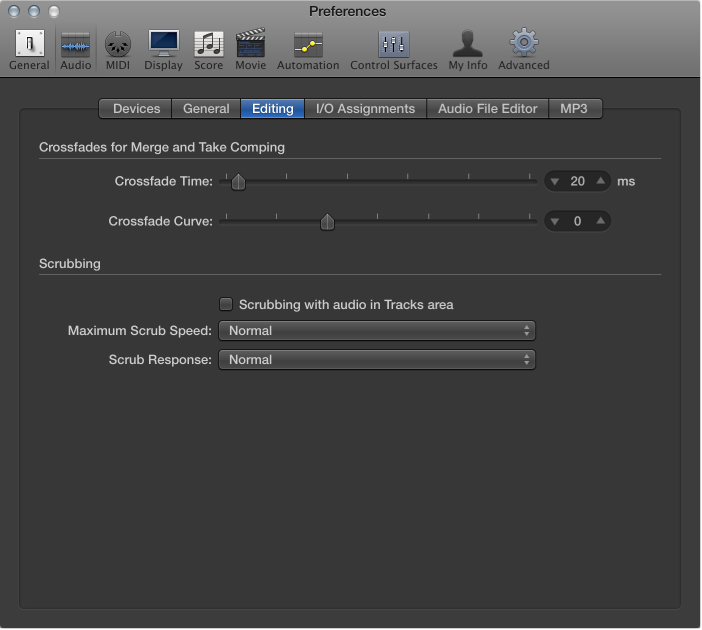
Task: Open the My Info silhouette icon
Action: coord(467,44)
